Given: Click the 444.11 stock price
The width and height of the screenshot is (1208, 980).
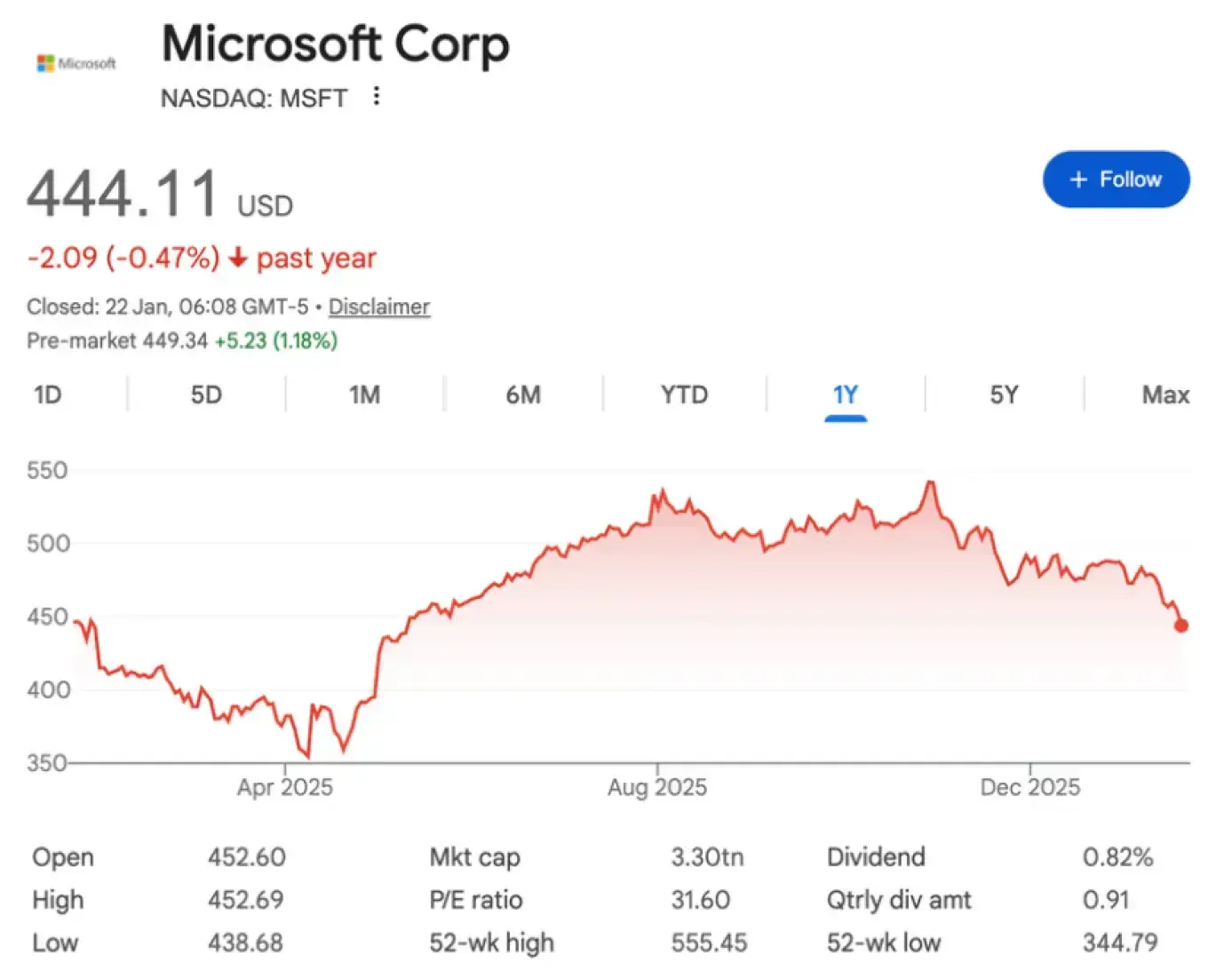Looking at the screenshot, I should coord(123,194).
